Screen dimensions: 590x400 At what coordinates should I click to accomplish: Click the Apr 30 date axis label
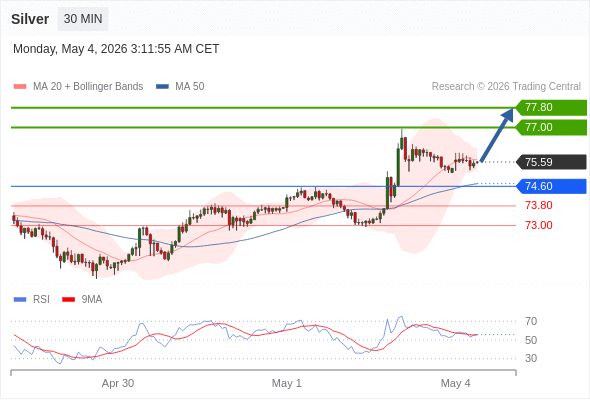(118, 383)
